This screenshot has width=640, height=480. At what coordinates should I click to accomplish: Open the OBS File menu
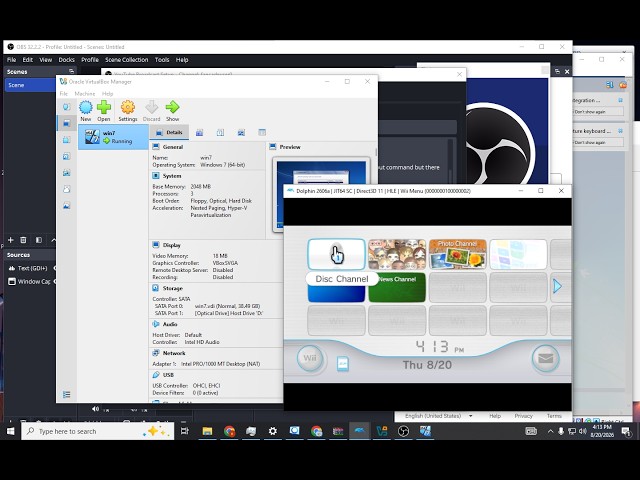(11, 60)
